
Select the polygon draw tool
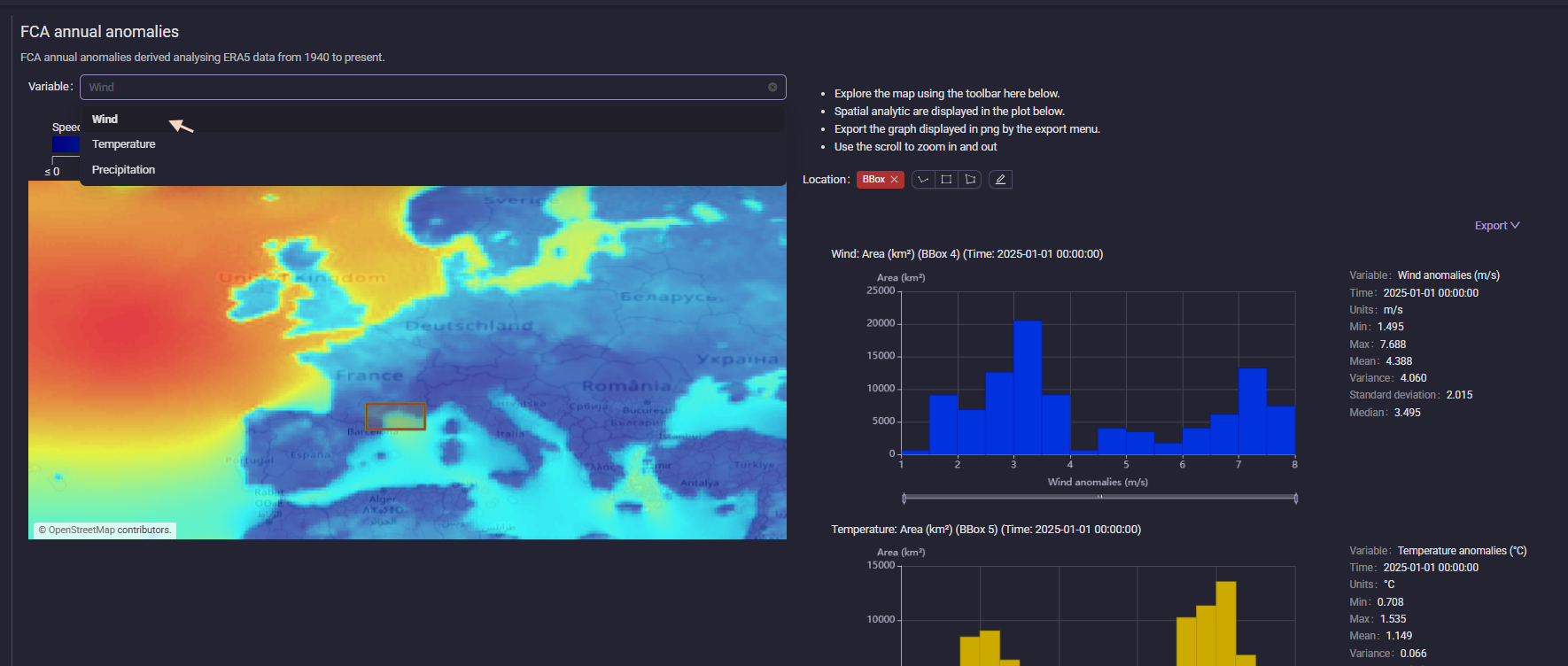[x=970, y=180]
